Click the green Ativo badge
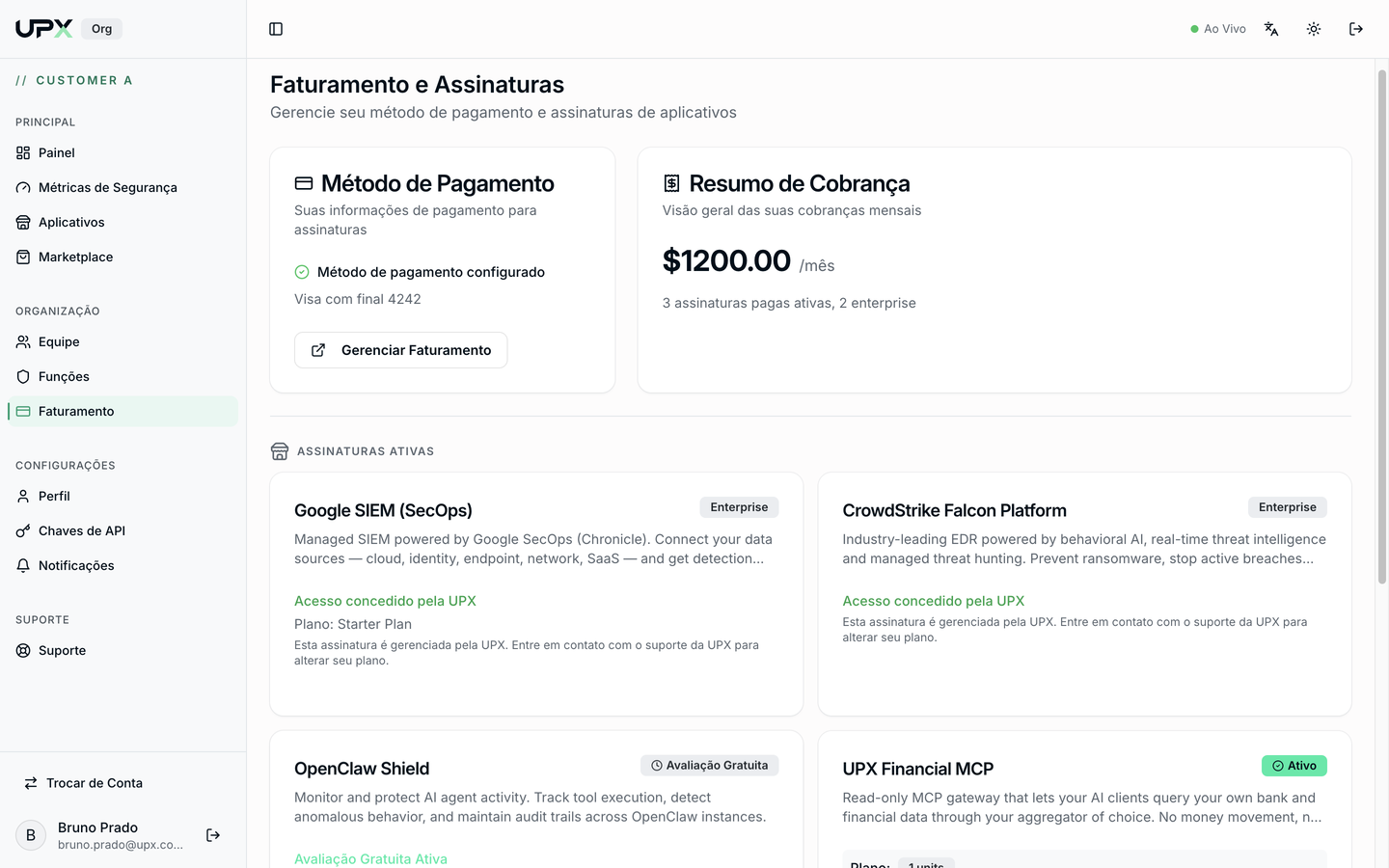Viewport: 1389px width, 868px height. click(x=1294, y=766)
